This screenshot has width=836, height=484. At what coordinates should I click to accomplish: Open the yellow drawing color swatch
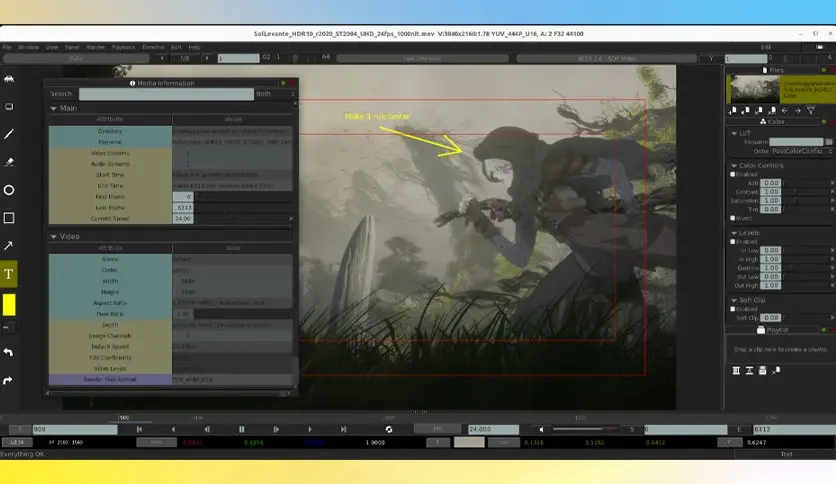tap(9, 304)
